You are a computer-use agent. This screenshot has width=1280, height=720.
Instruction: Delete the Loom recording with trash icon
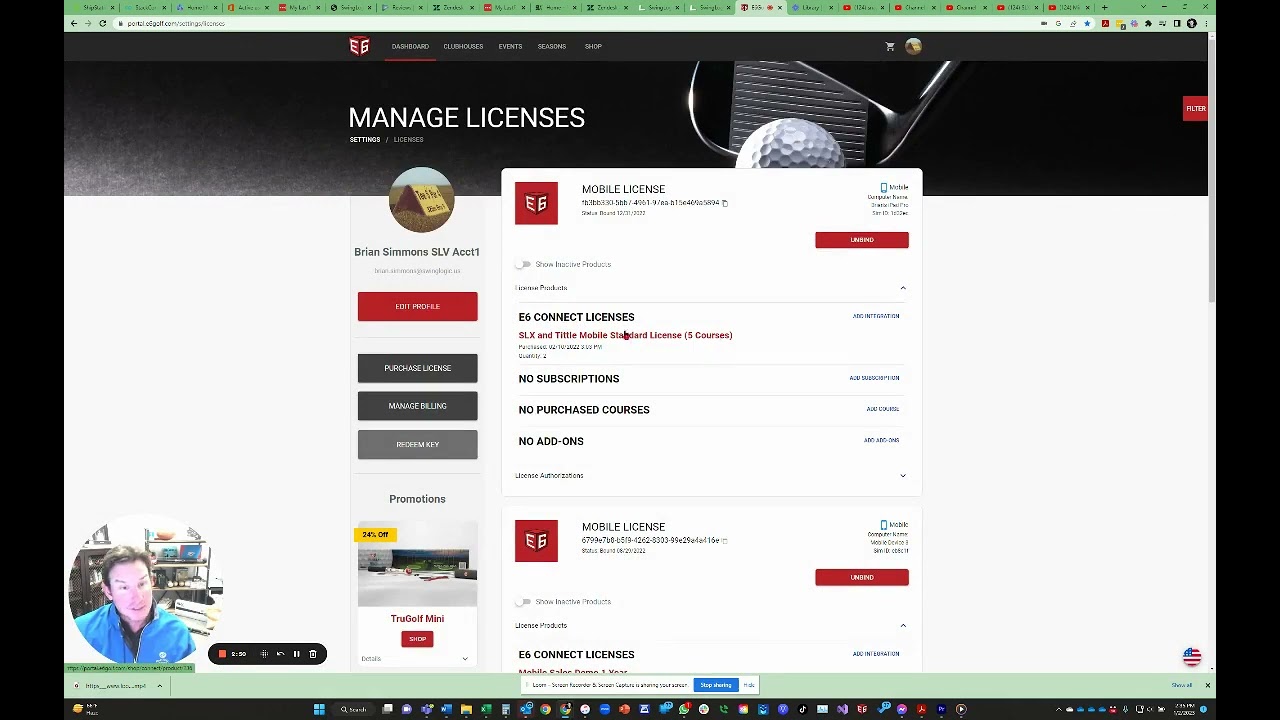click(312, 654)
